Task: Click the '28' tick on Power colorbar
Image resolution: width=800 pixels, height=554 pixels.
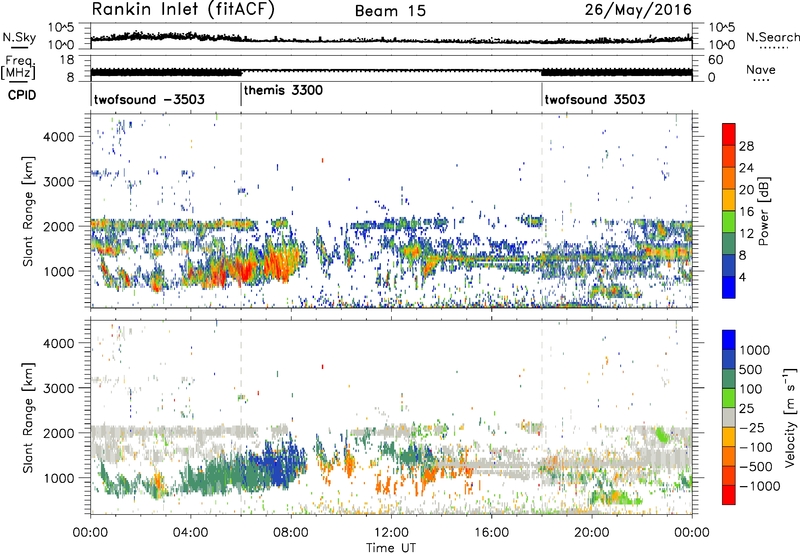Action: click(746, 146)
